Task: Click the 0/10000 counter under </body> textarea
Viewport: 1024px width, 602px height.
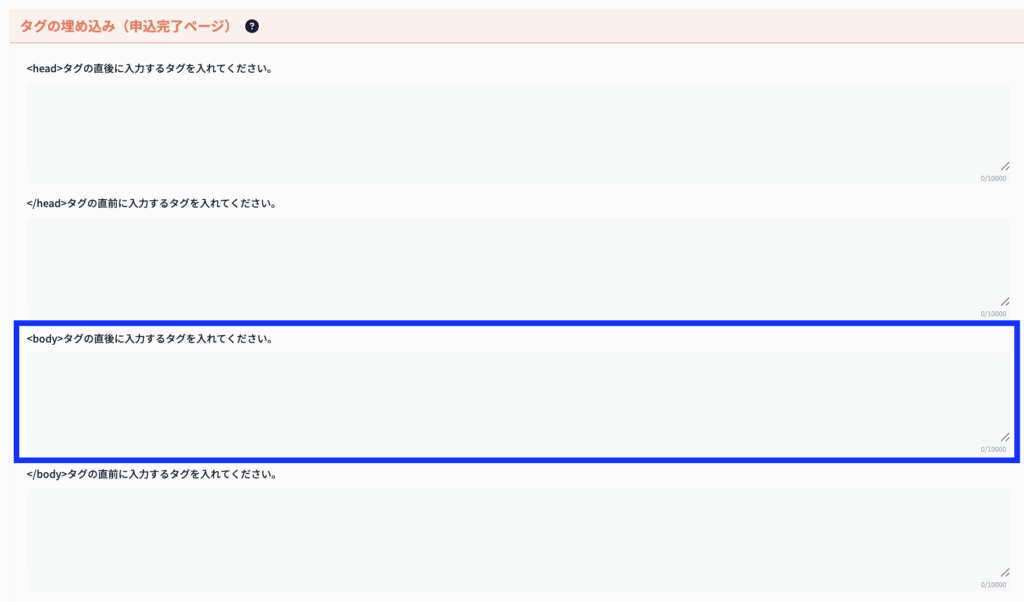Action: pyautogui.click(x=993, y=584)
